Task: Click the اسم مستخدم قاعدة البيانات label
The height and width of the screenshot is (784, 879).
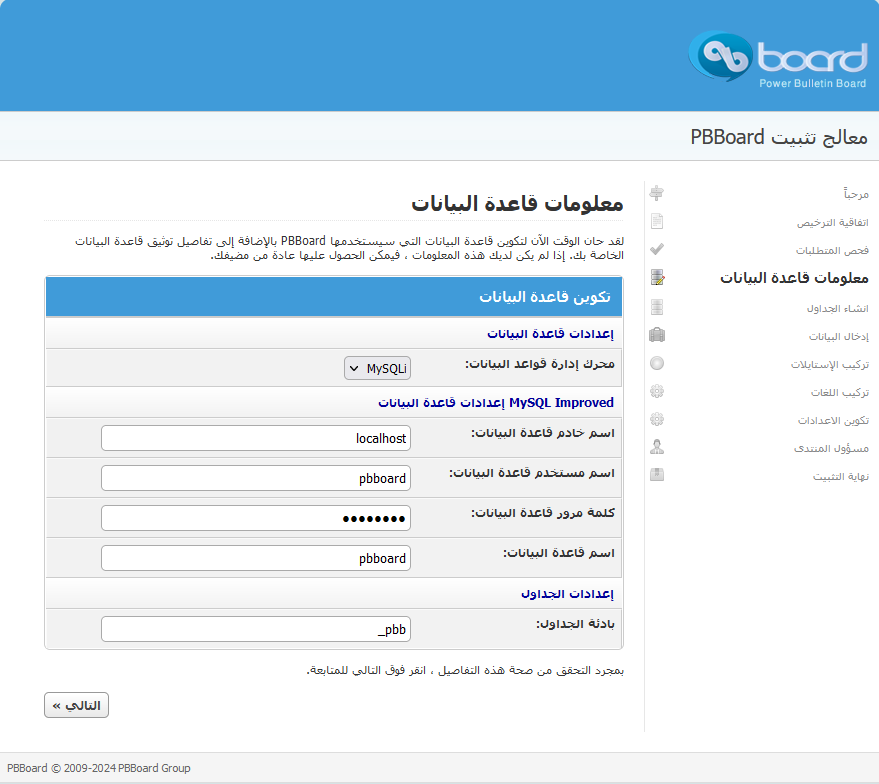Action: 531,474
